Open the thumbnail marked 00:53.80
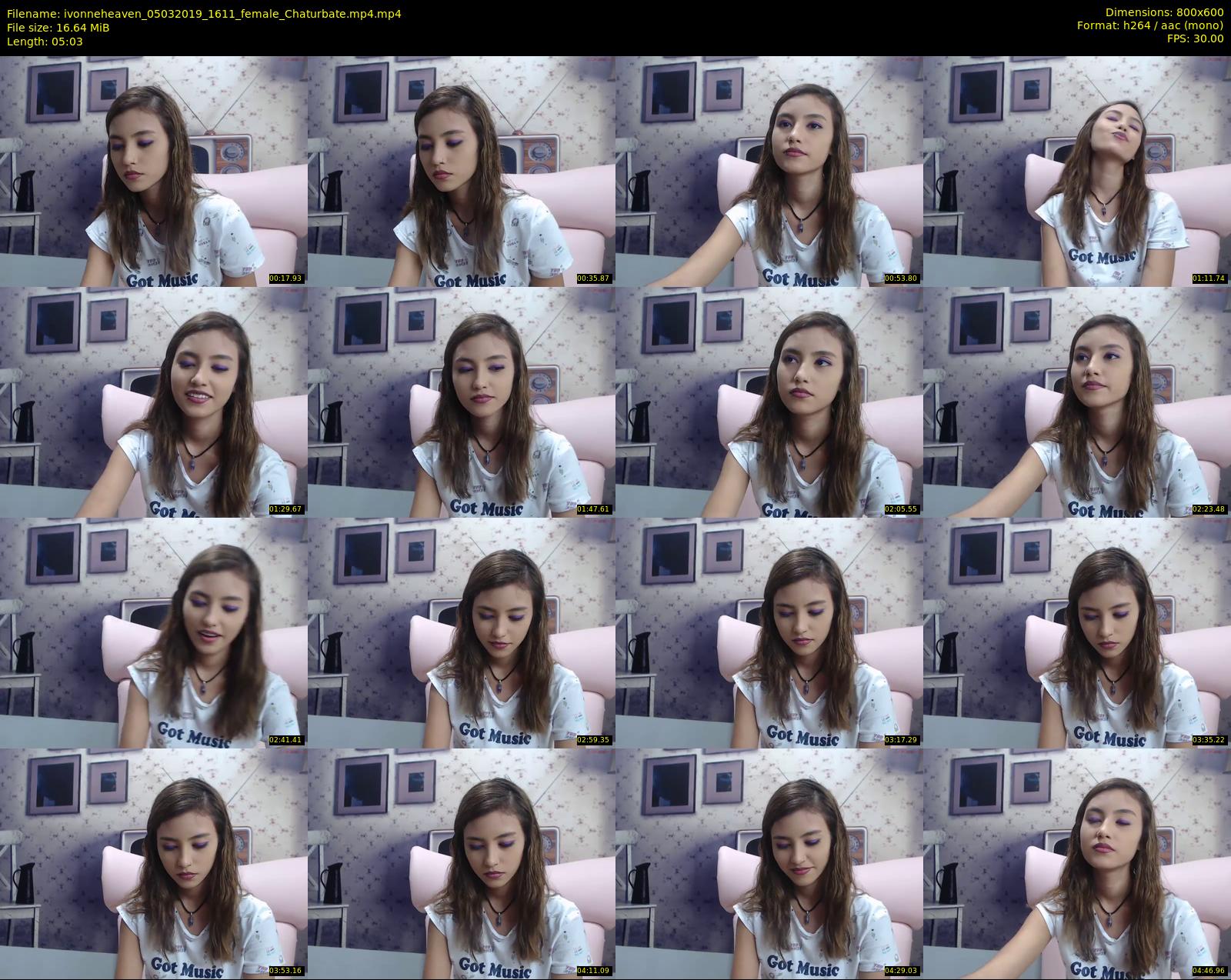The image size is (1231, 980). [769, 172]
